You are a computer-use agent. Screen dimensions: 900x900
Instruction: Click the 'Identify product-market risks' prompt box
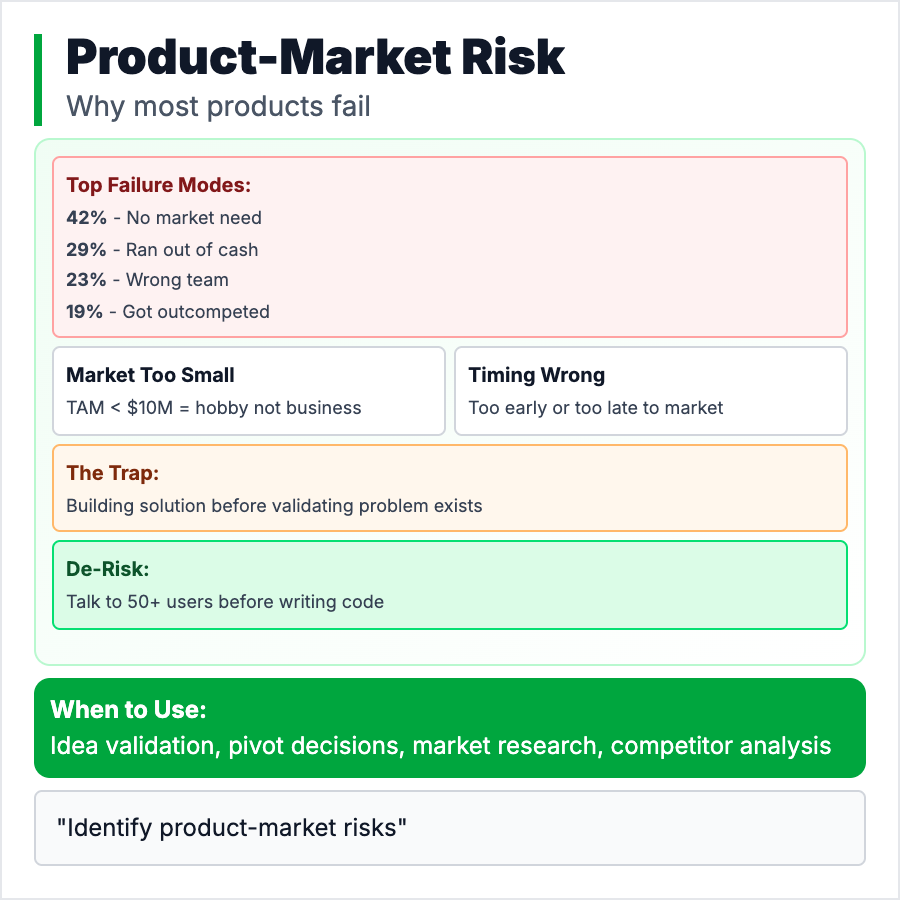pos(449,828)
